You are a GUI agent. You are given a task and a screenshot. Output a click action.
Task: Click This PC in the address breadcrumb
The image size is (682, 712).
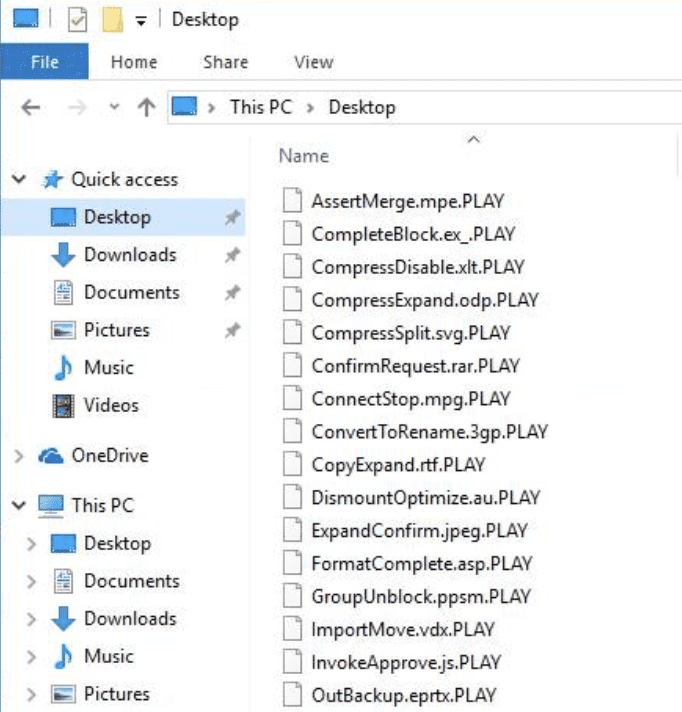point(260,108)
